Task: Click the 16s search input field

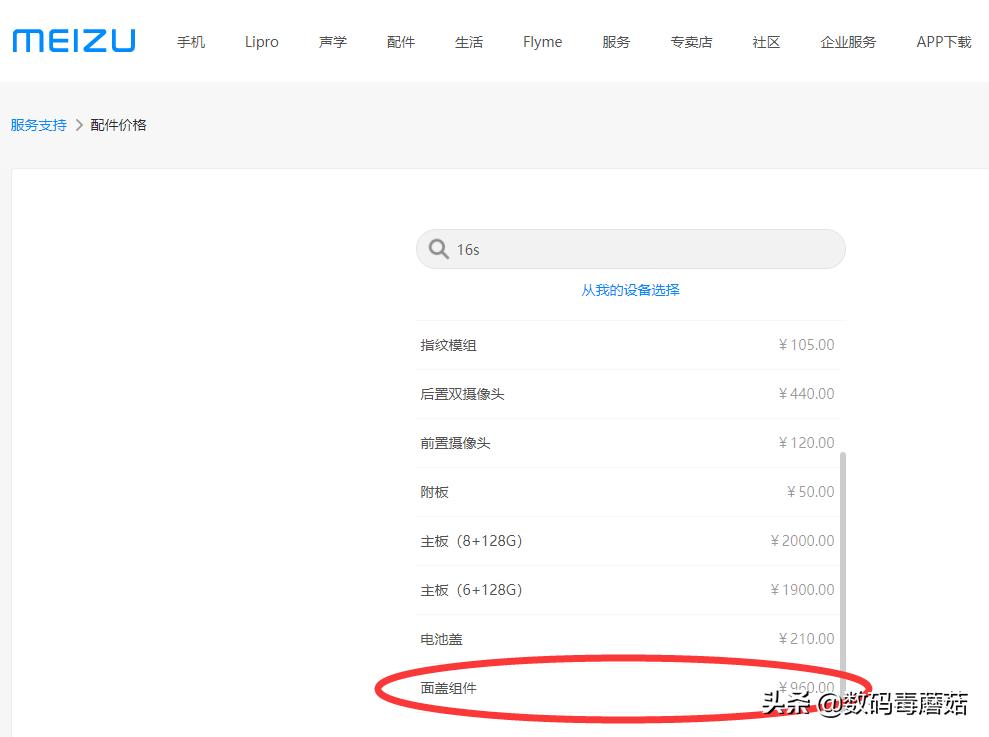Action: coord(630,248)
